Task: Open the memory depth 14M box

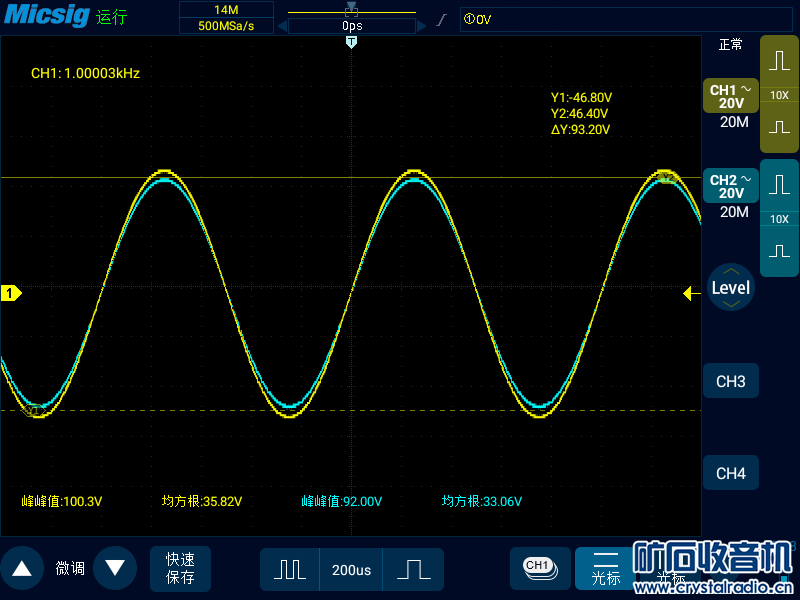Action: tap(226, 10)
